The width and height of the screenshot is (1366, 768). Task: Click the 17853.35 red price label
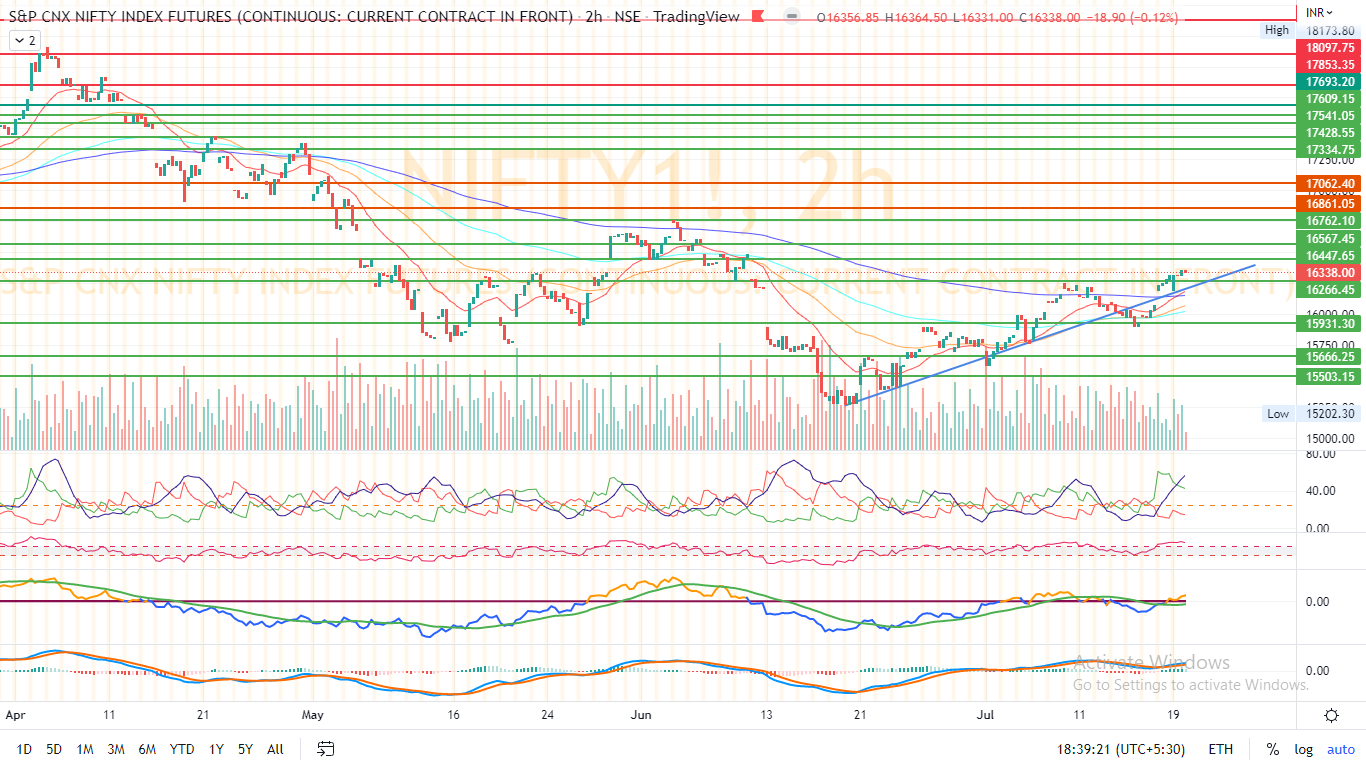coord(1331,64)
